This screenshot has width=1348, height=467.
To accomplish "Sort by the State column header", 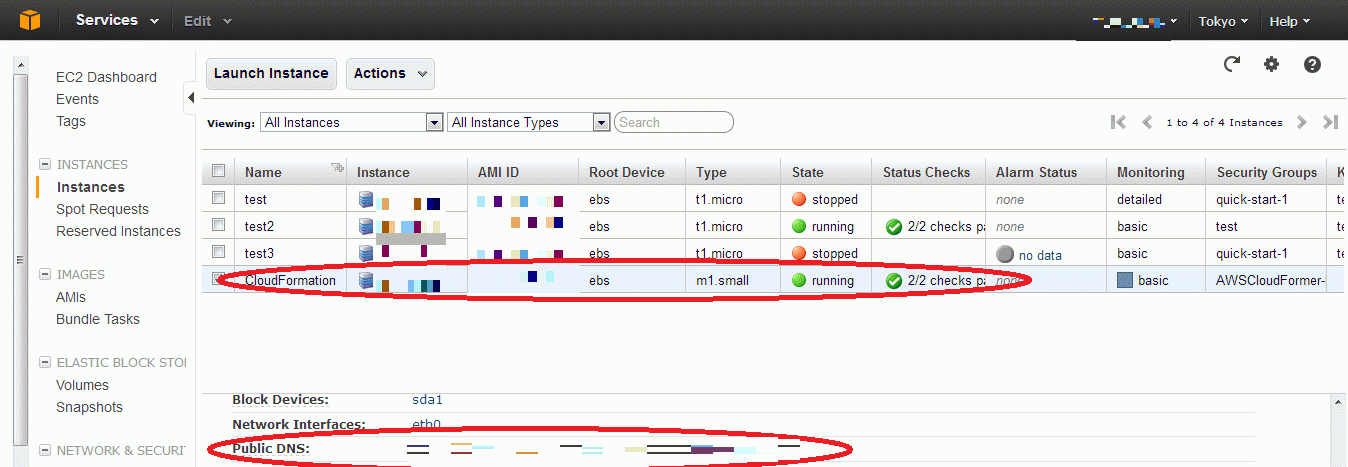I will point(808,172).
